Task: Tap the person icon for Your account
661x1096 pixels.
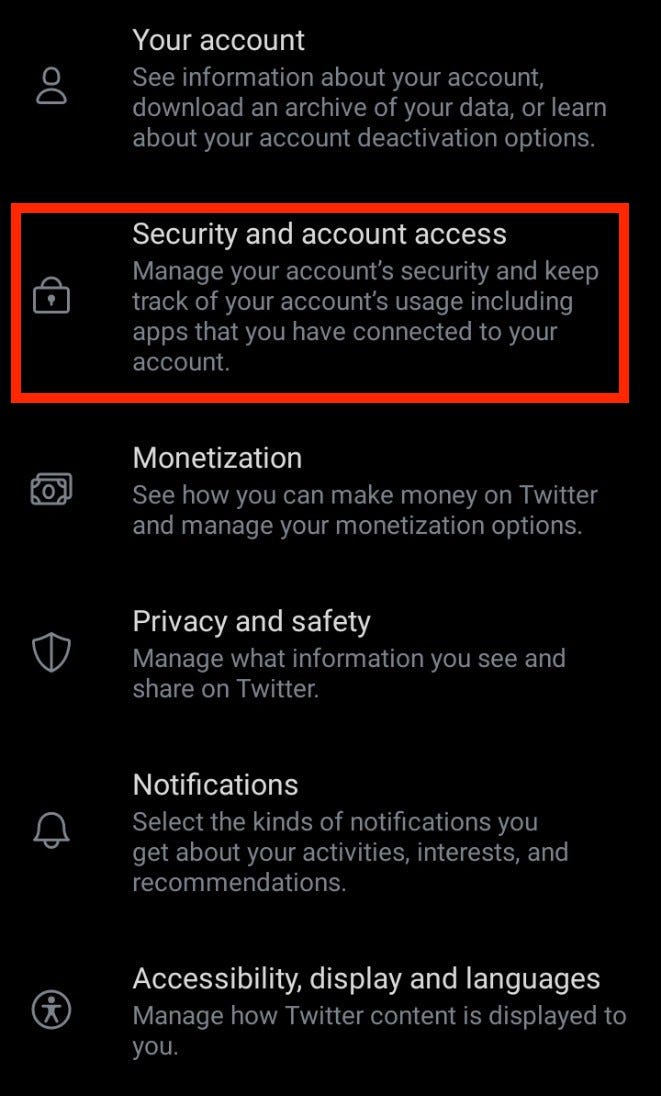Action: (x=52, y=86)
